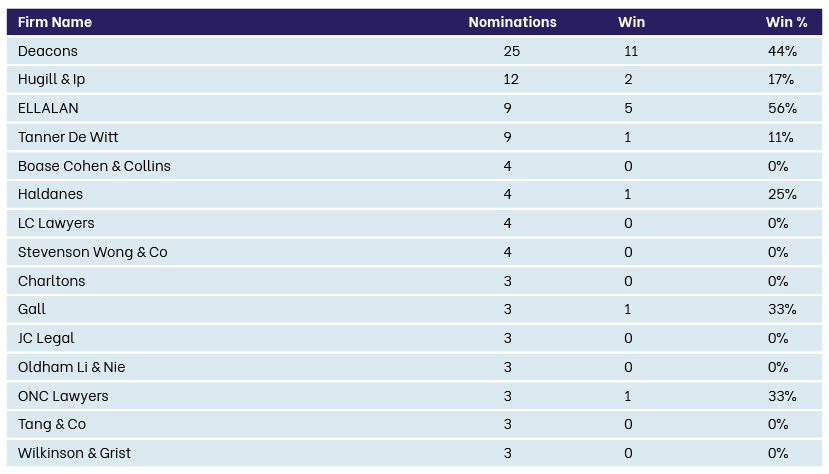Select the Gall firm name
The height and width of the screenshot is (474, 829).
point(32,309)
